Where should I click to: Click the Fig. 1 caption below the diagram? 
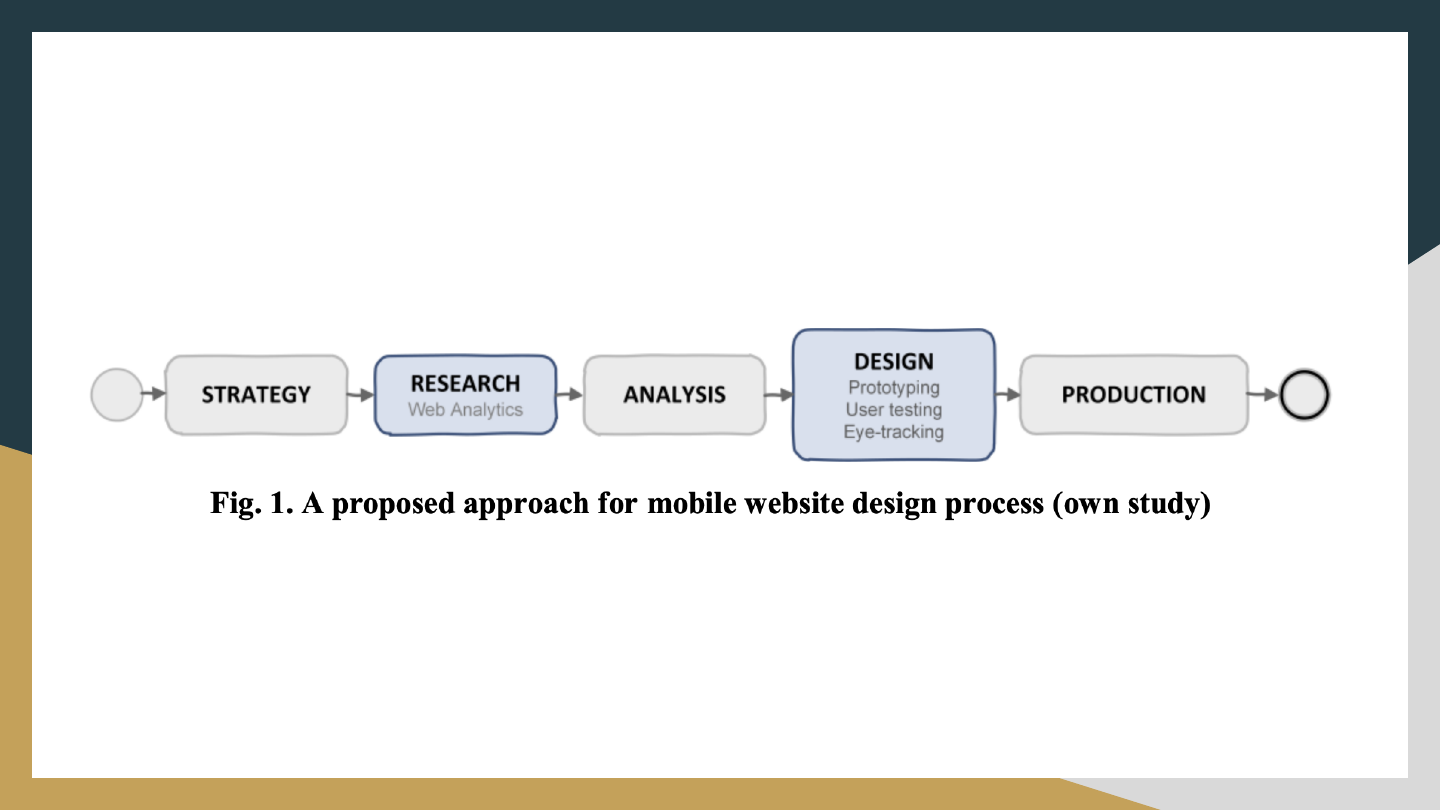point(710,503)
